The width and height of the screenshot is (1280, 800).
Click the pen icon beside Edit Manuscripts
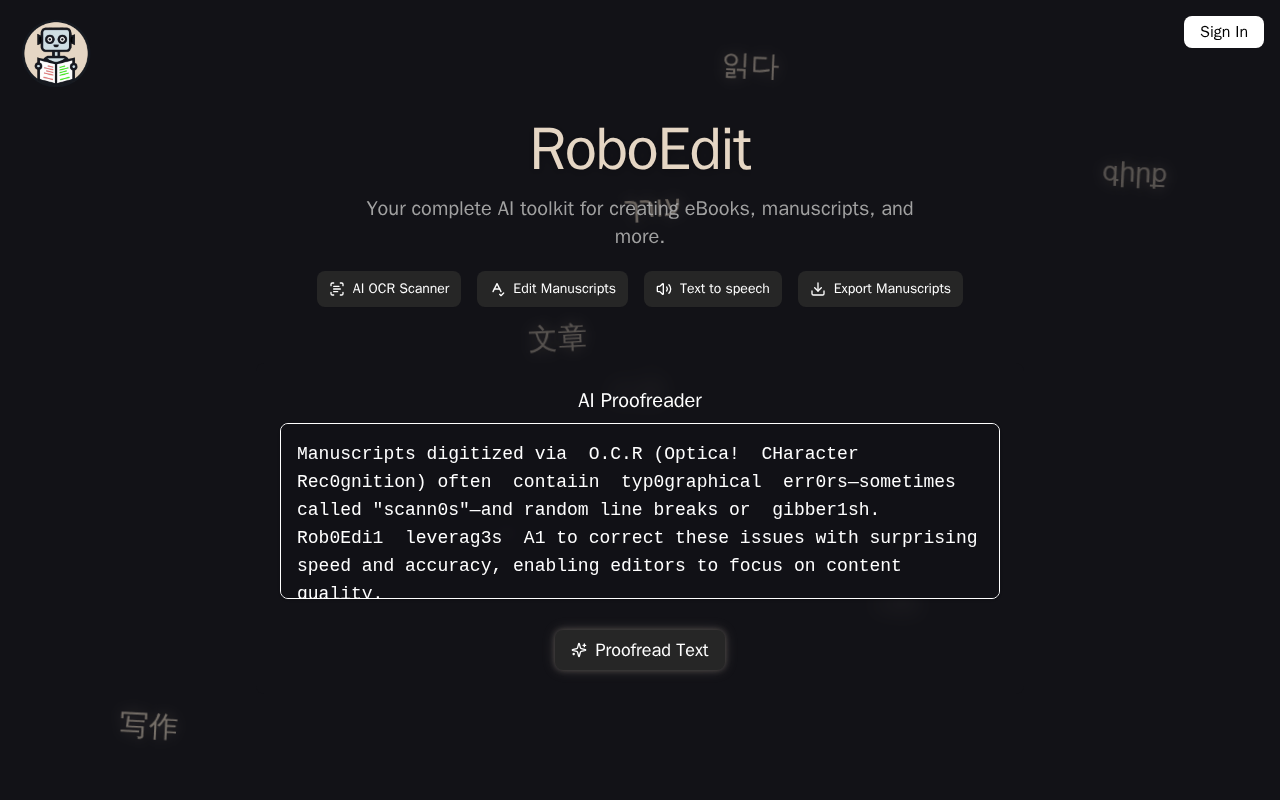click(497, 289)
